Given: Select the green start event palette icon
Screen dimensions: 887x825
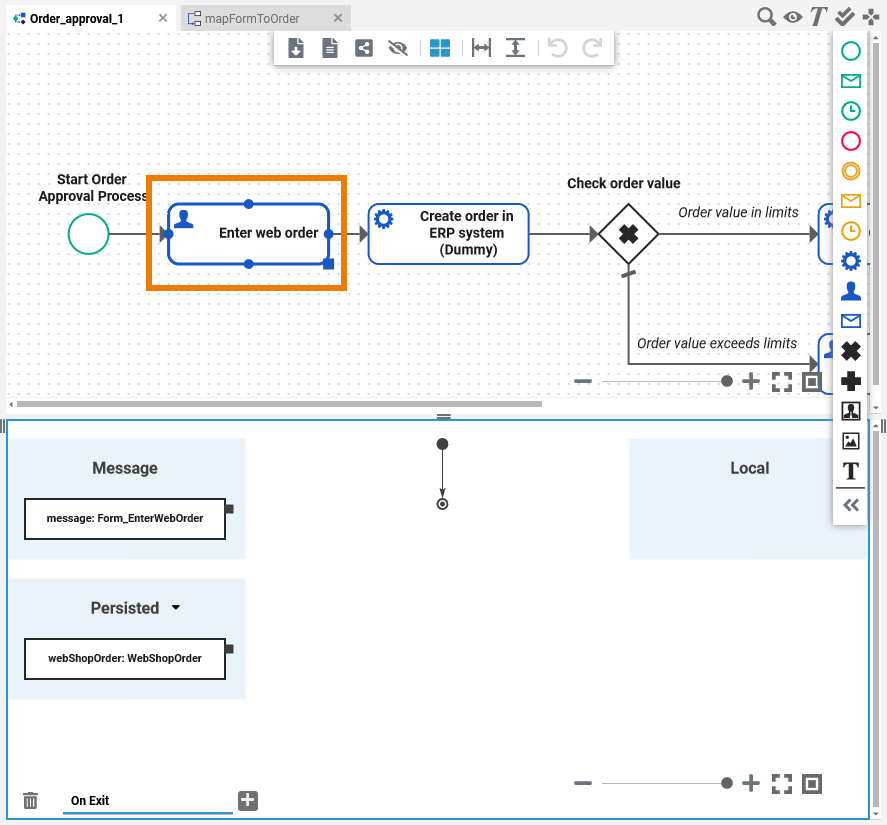Looking at the screenshot, I should click(850, 51).
